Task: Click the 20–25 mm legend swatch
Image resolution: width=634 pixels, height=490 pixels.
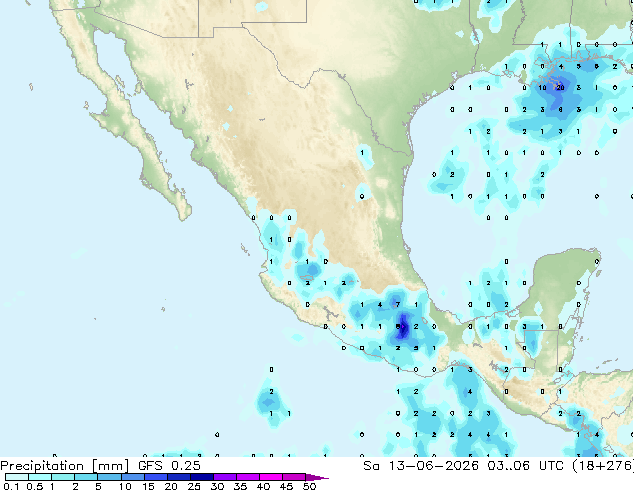Action: coord(178,477)
